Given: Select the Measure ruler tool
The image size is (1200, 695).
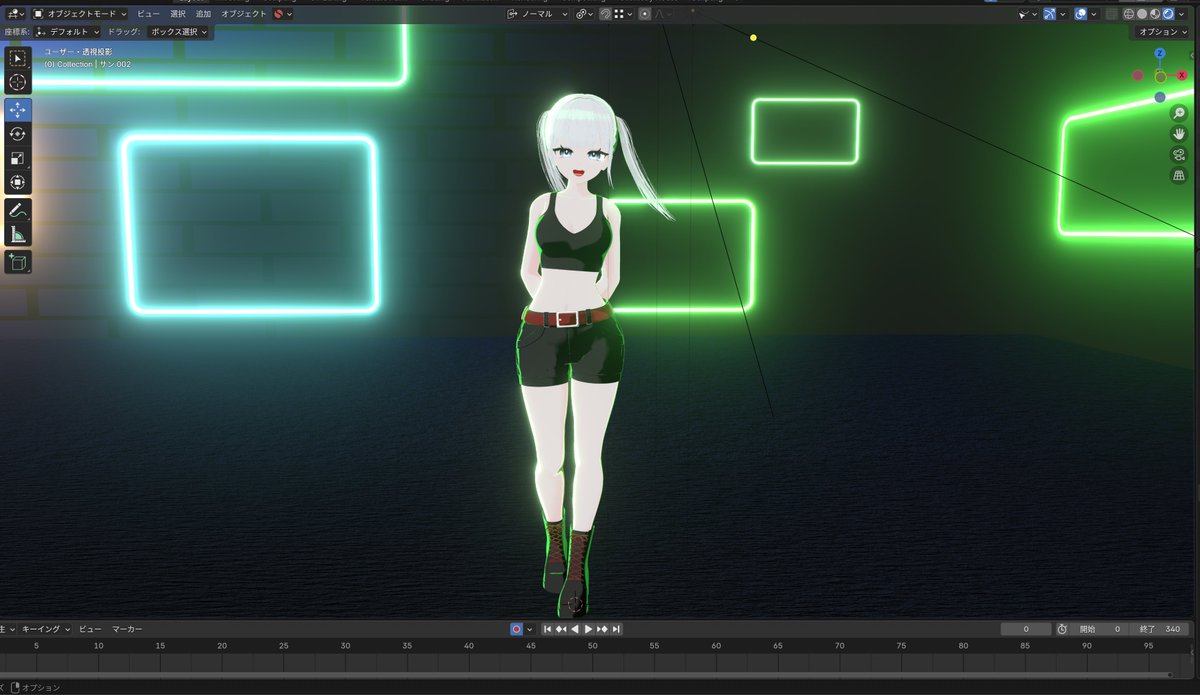Looking at the screenshot, I should 17,234.
